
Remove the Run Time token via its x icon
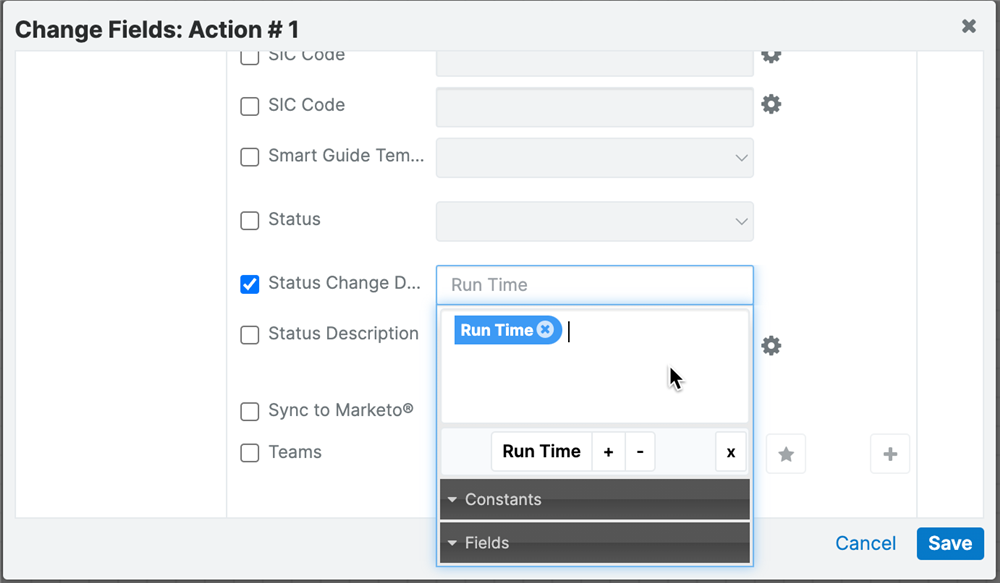[x=545, y=330]
